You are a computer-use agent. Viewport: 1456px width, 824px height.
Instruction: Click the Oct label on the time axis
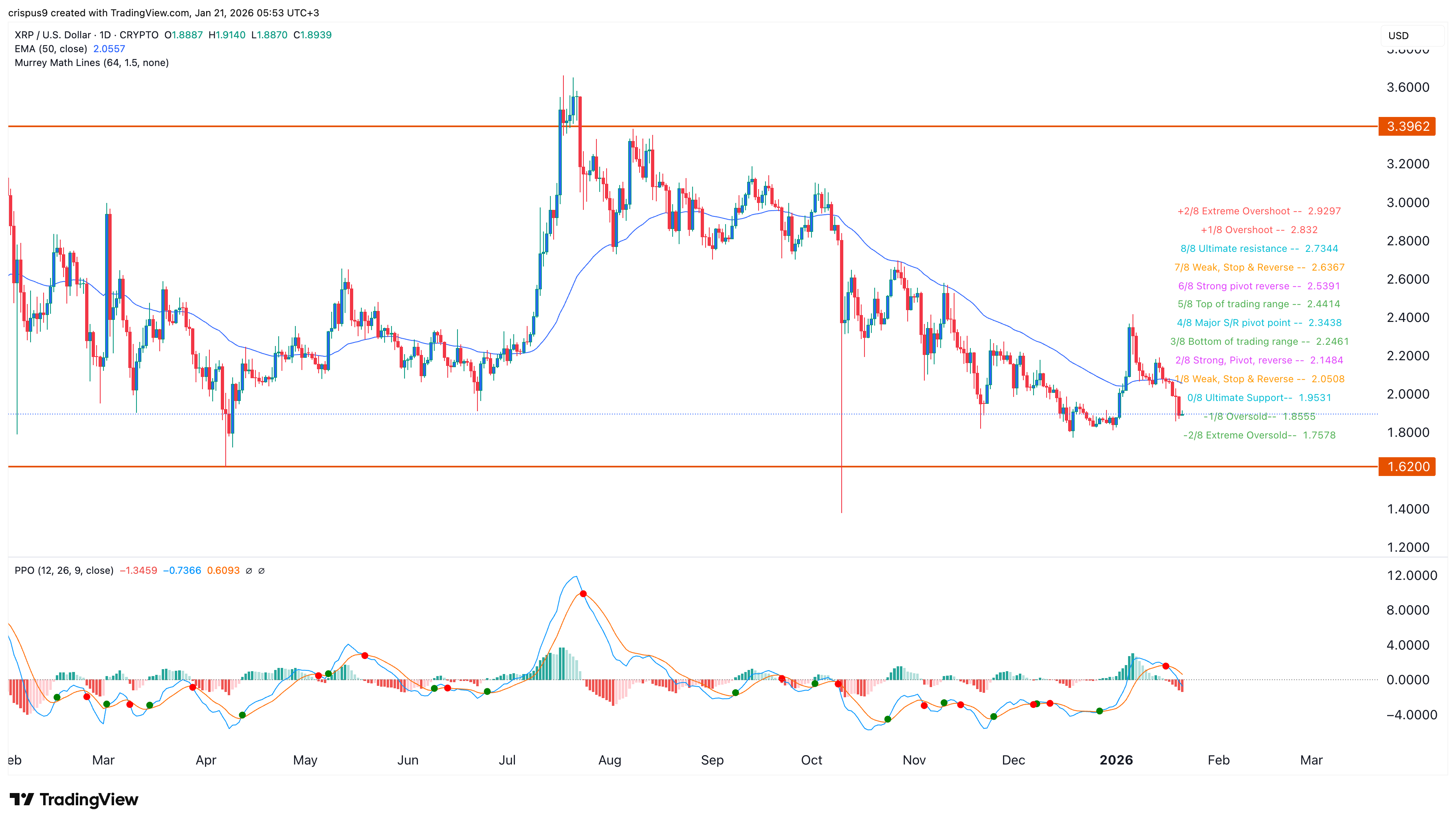tap(812, 760)
